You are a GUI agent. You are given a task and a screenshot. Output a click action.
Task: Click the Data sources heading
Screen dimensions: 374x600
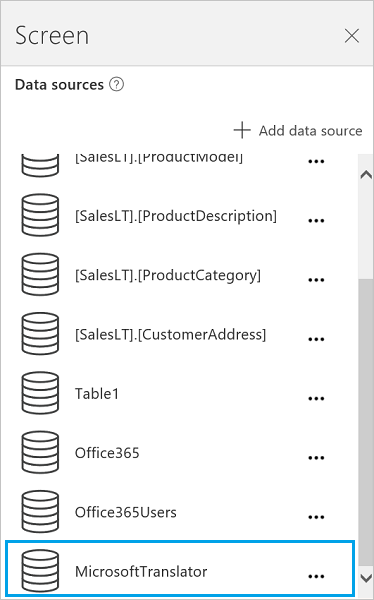[x=59, y=85]
